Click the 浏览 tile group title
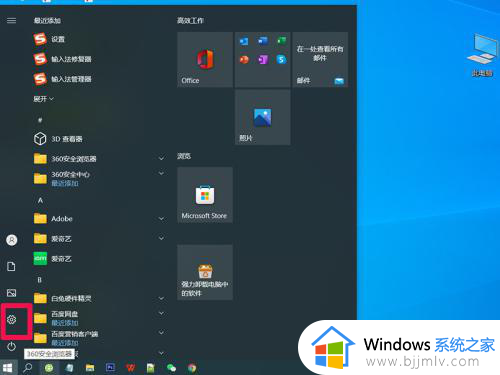This screenshot has width=500, height=375. click(184, 156)
